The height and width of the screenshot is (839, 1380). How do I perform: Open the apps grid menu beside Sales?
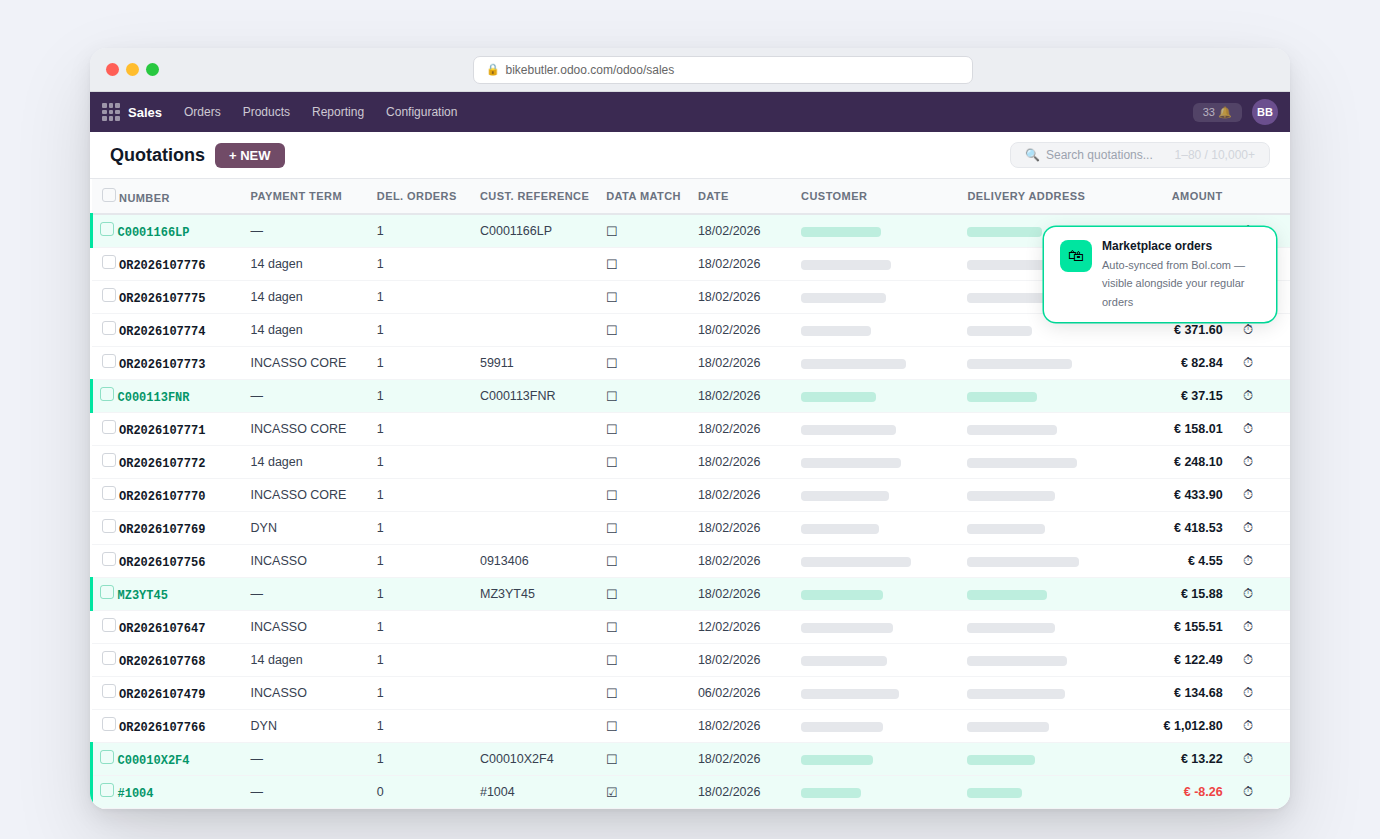pos(110,112)
